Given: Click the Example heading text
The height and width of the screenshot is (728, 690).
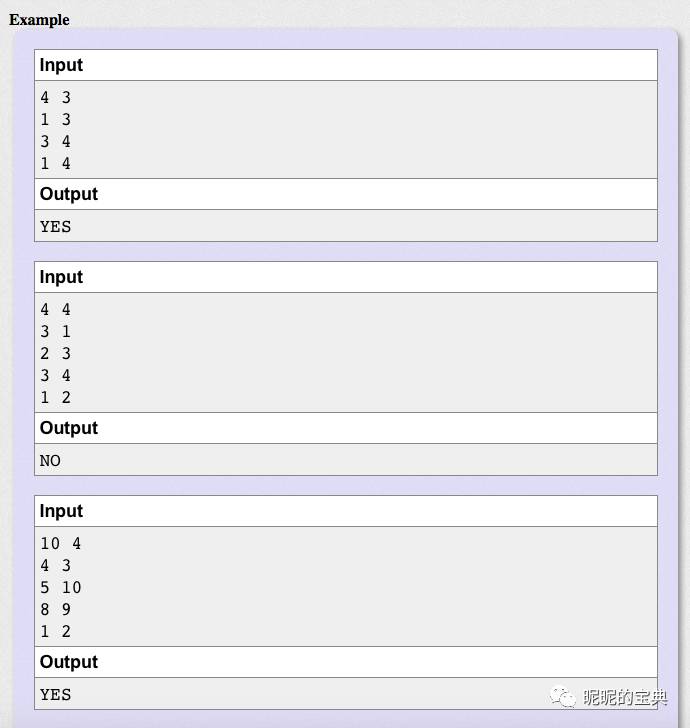Looking at the screenshot, I should 39,20.
